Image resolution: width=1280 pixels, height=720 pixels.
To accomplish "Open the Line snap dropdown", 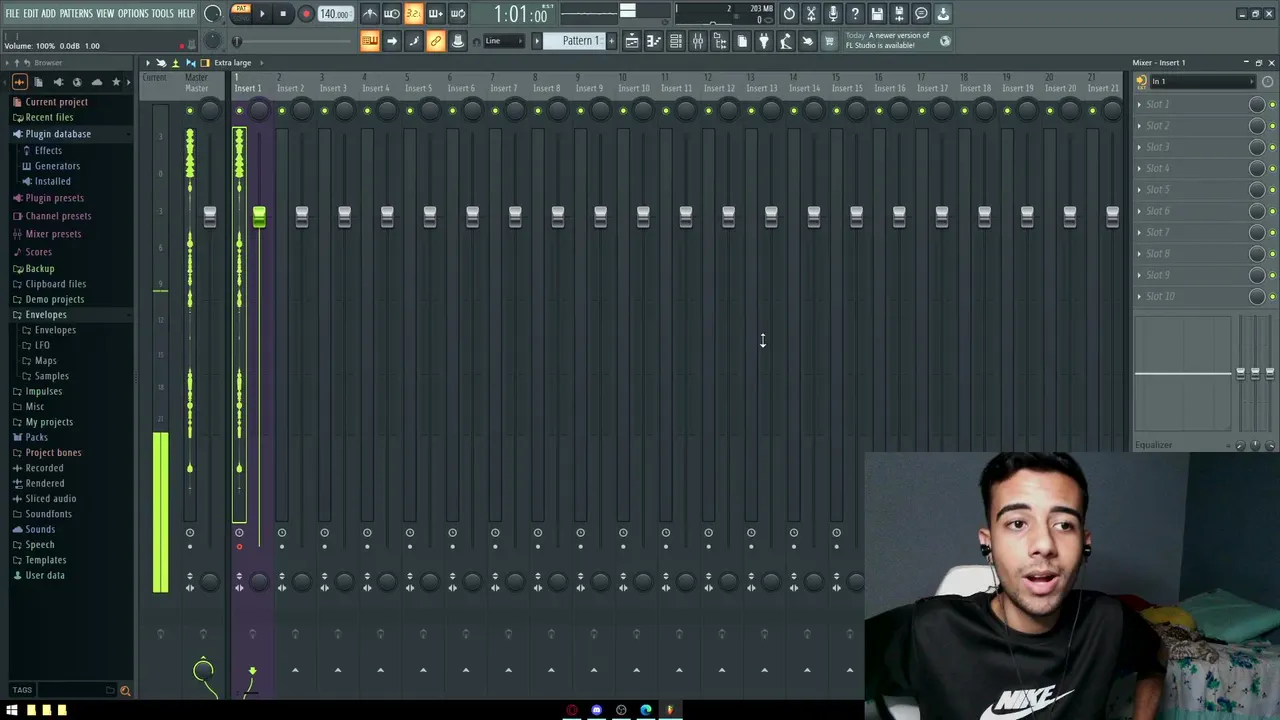I will 506,41.
